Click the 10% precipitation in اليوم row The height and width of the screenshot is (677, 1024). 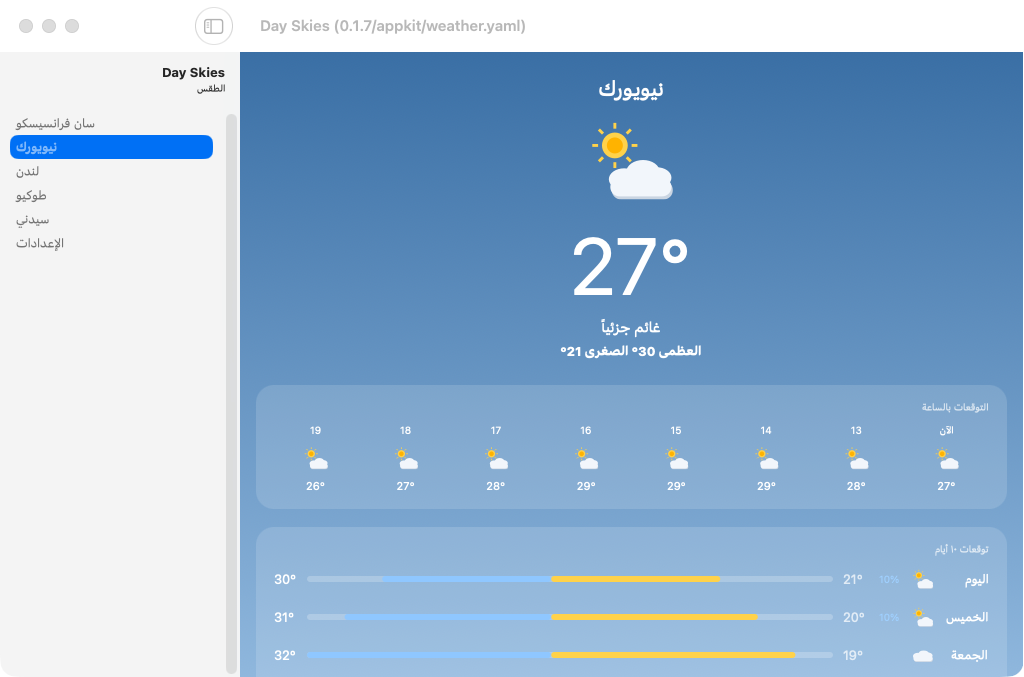(x=889, y=580)
